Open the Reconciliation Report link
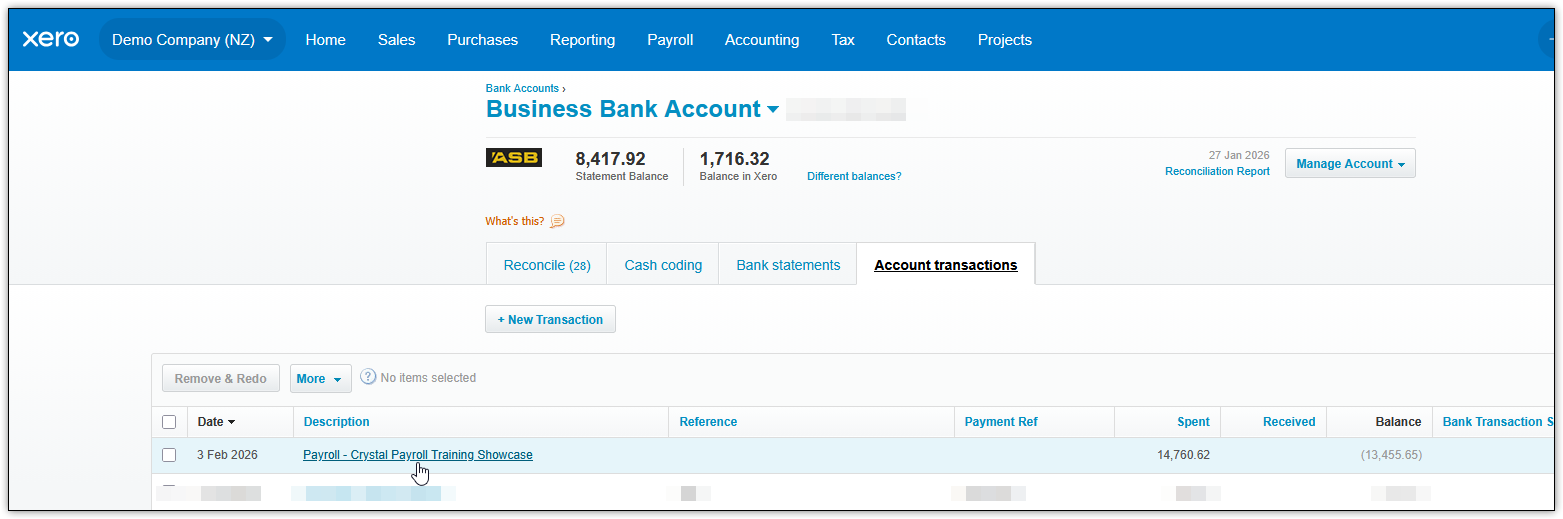1563x519 pixels. [1217, 172]
